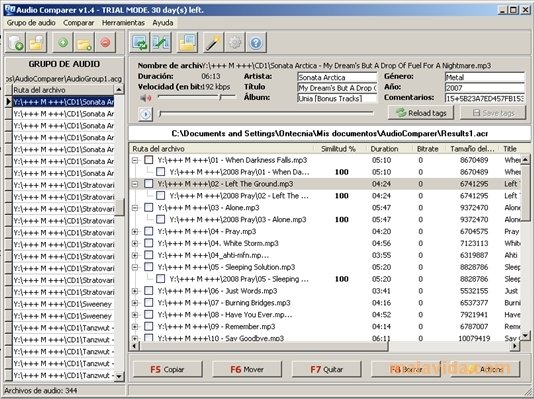
Task: Enable checkbox for 05 - Sleeping Solution.mp3
Action: pos(148,267)
